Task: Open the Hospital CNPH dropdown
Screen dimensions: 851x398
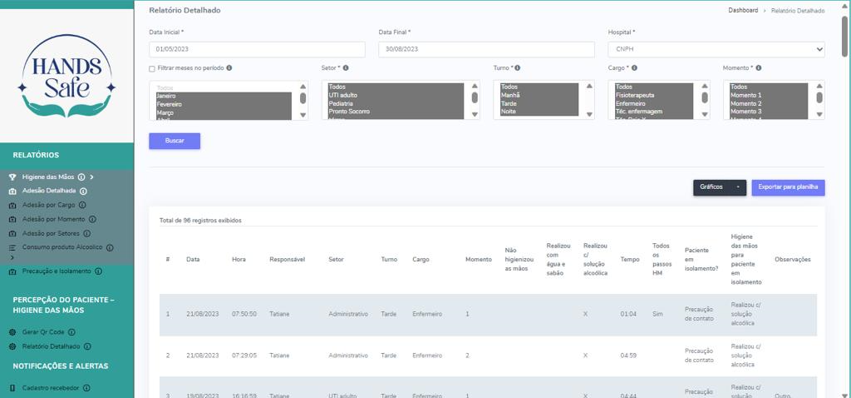Action: [x=716, y=49]
